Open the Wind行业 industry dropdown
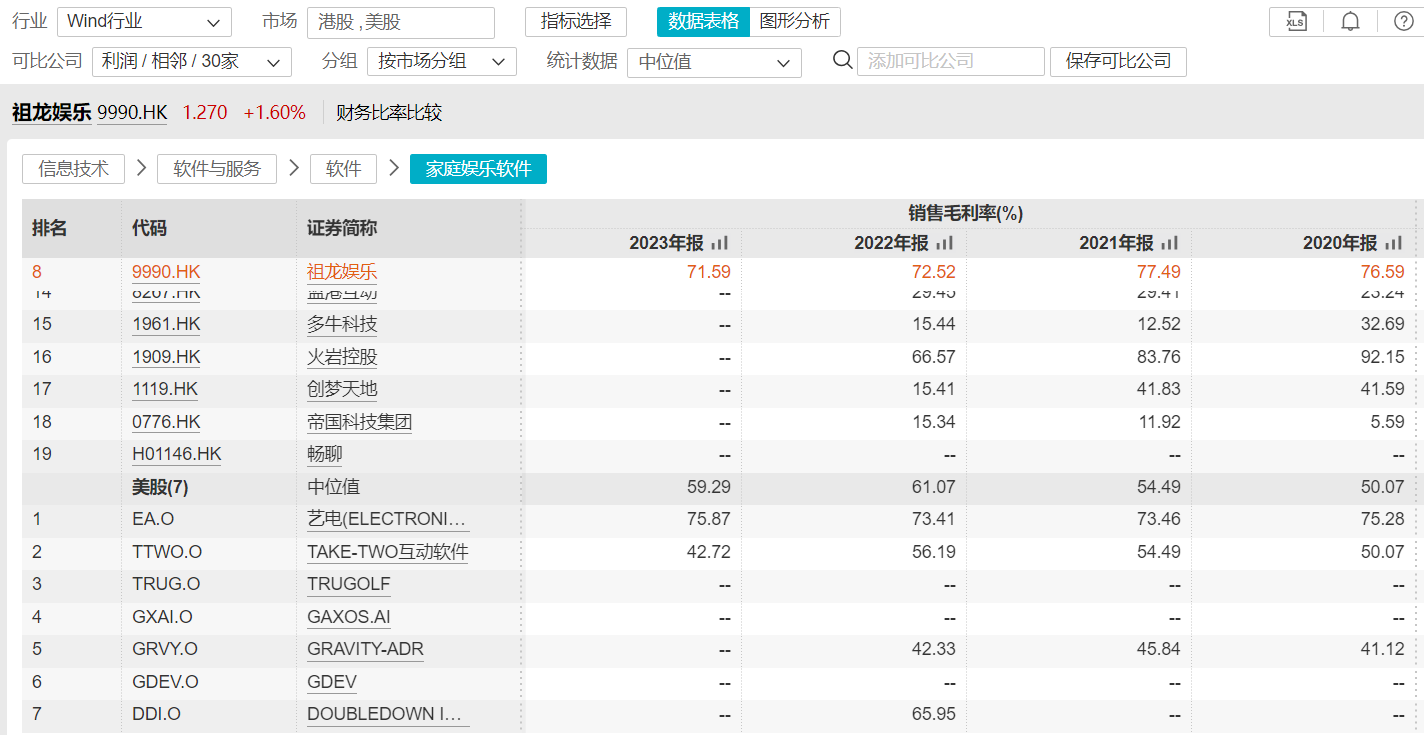 [144, 22]
